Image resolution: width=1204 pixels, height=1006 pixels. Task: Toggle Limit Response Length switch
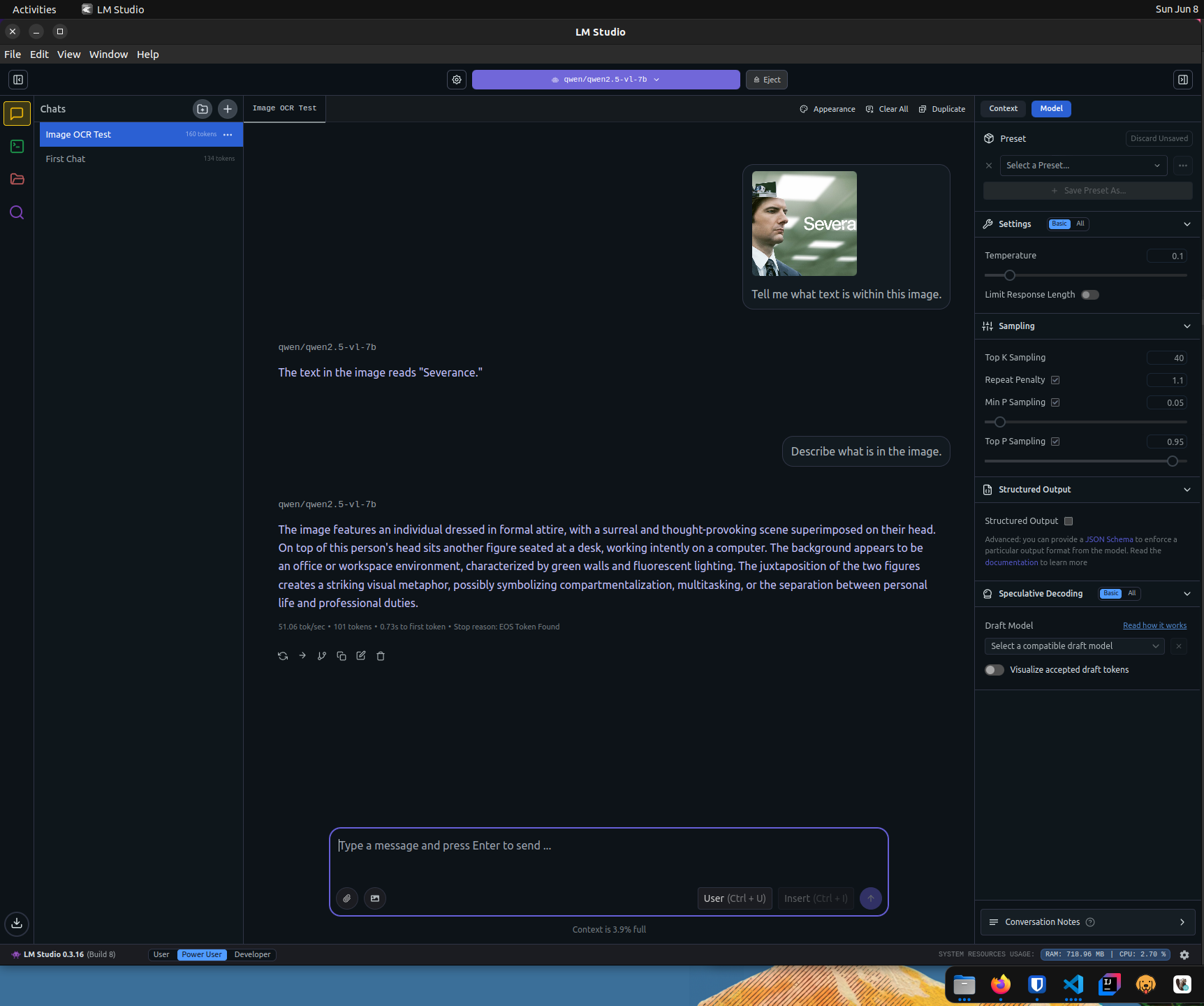point(1089,295)
